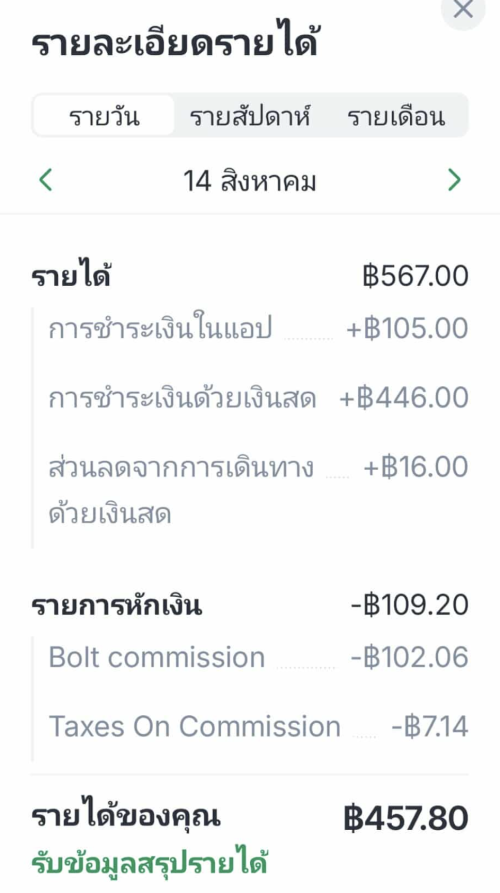Switch to the รายเดือน monthly tab
The image size is (500, 893).
pyautogui.click(x=396, y=116)
